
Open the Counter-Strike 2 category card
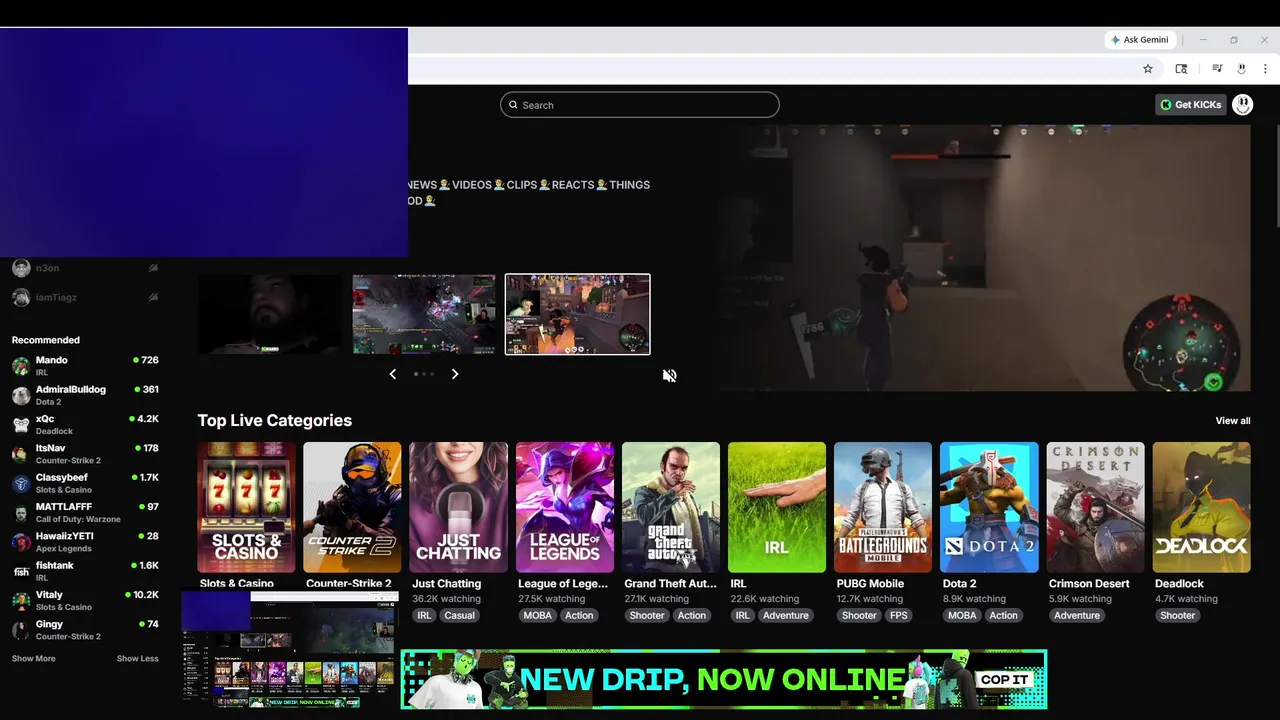click(x=353, y=507)
